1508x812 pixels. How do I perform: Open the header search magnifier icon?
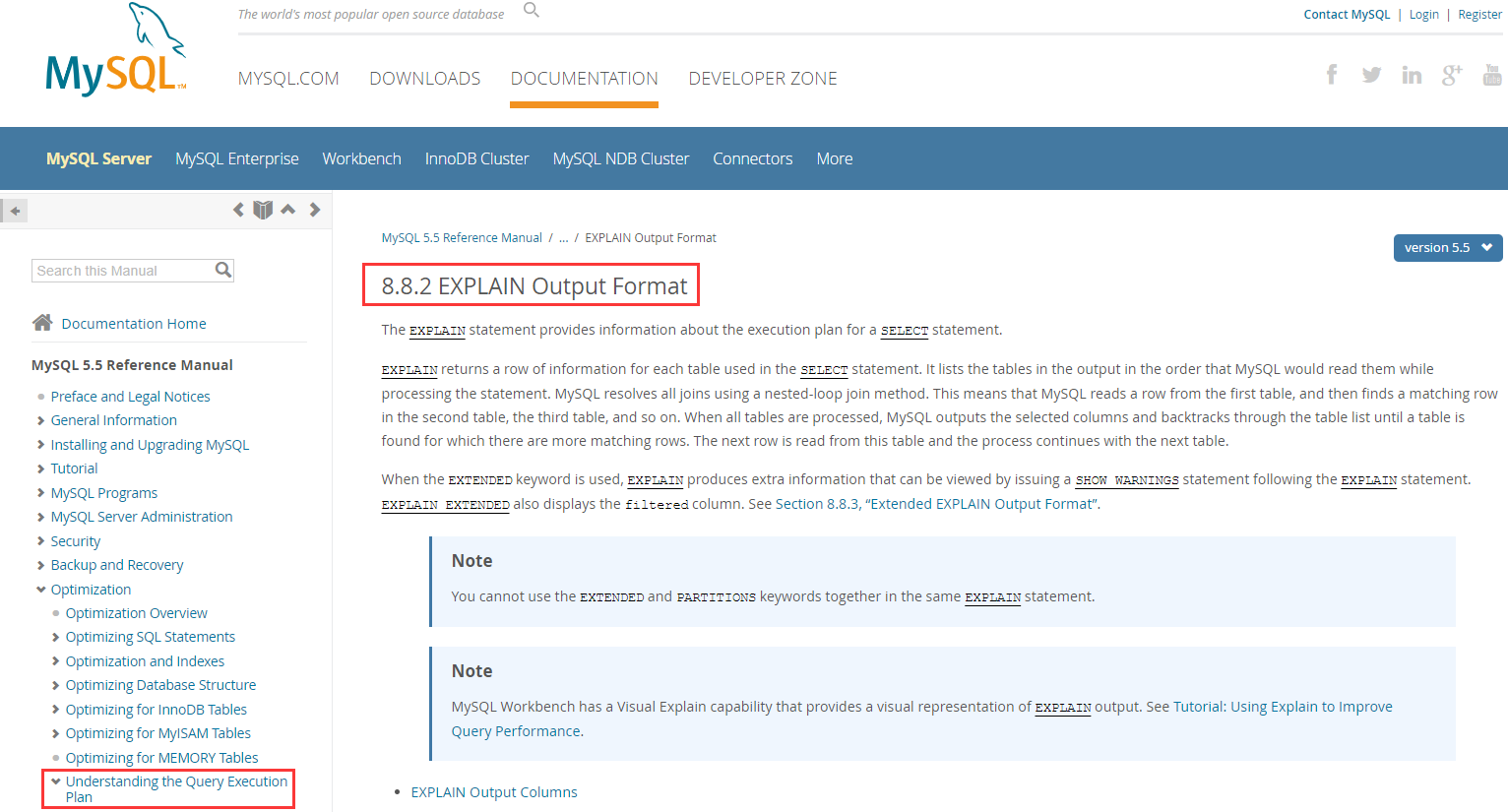pos(532,10)
